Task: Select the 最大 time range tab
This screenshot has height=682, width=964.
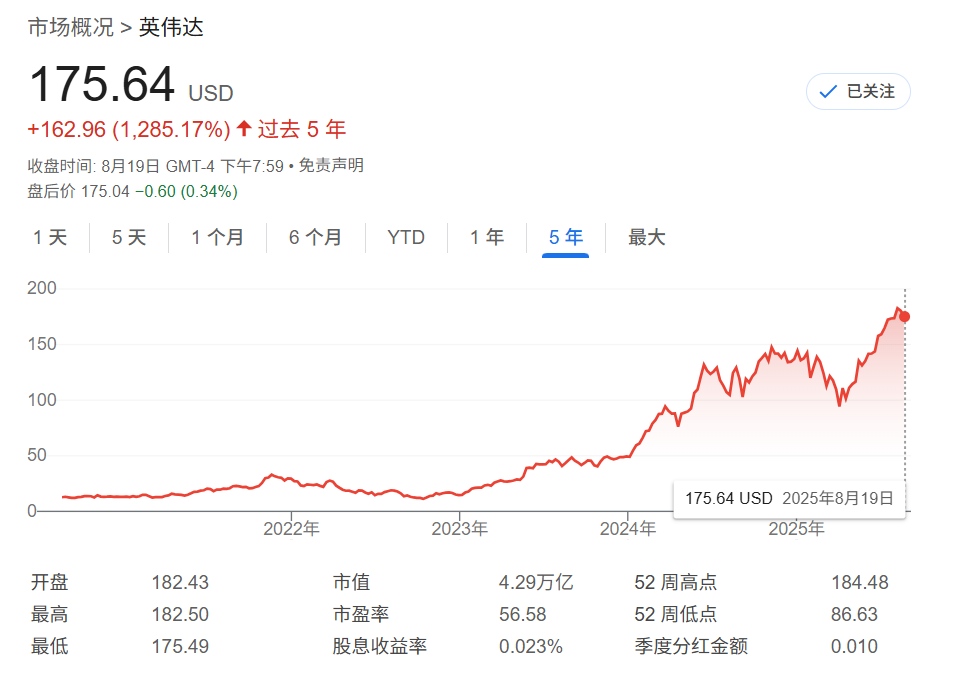Action: (x=646, y=237)
